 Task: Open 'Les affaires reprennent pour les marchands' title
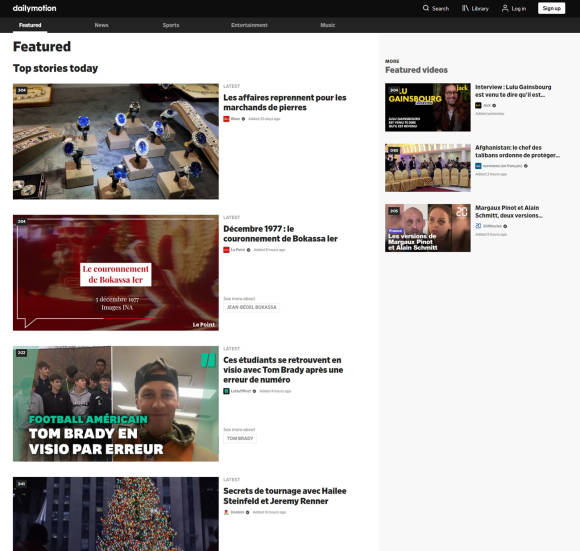coord(284,102)
